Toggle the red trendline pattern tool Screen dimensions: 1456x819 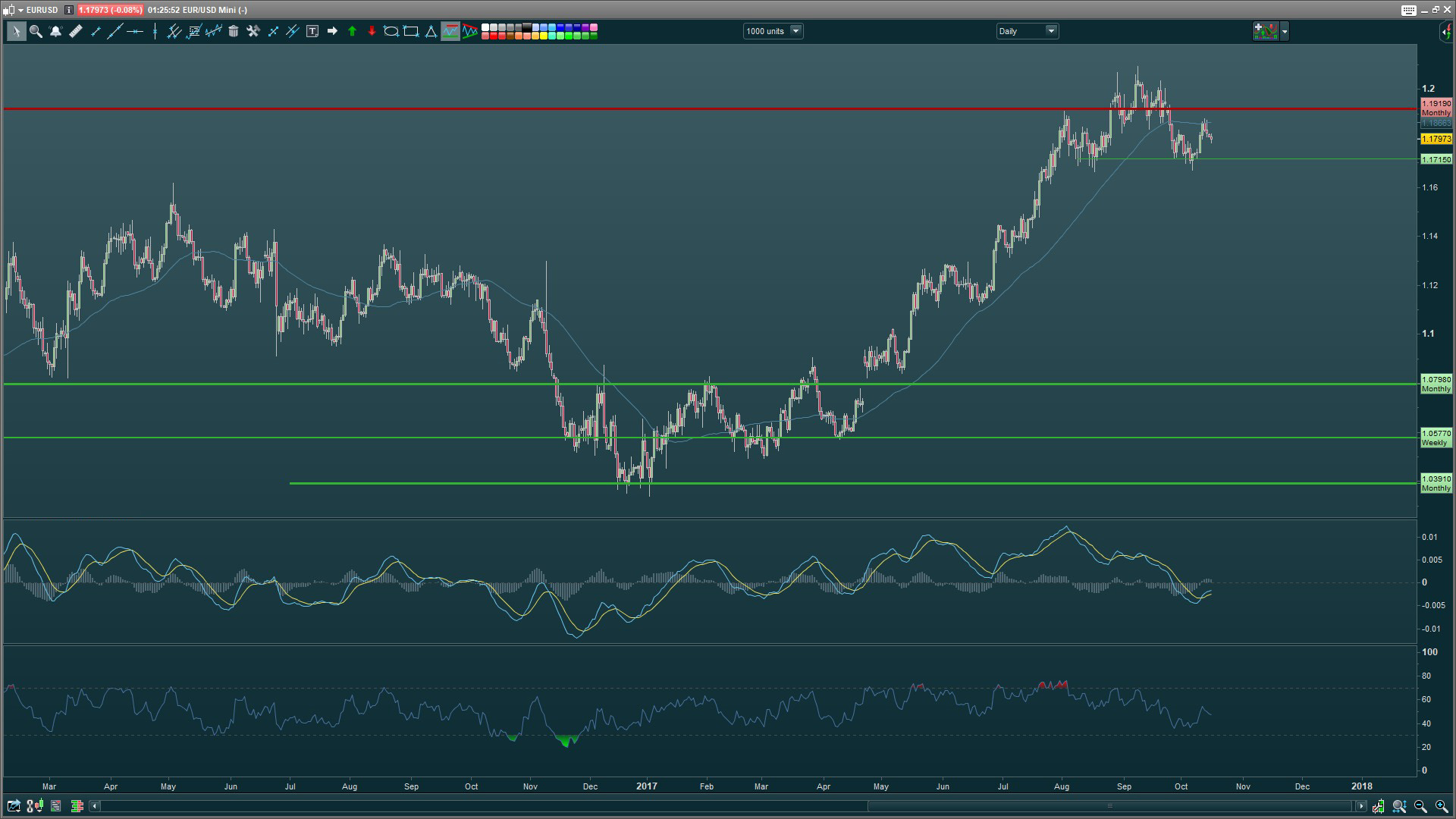click(x=470, y=31)
